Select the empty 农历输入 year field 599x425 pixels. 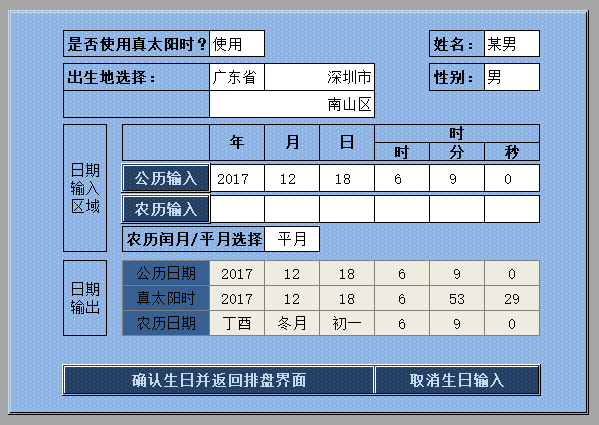point(237,209)
